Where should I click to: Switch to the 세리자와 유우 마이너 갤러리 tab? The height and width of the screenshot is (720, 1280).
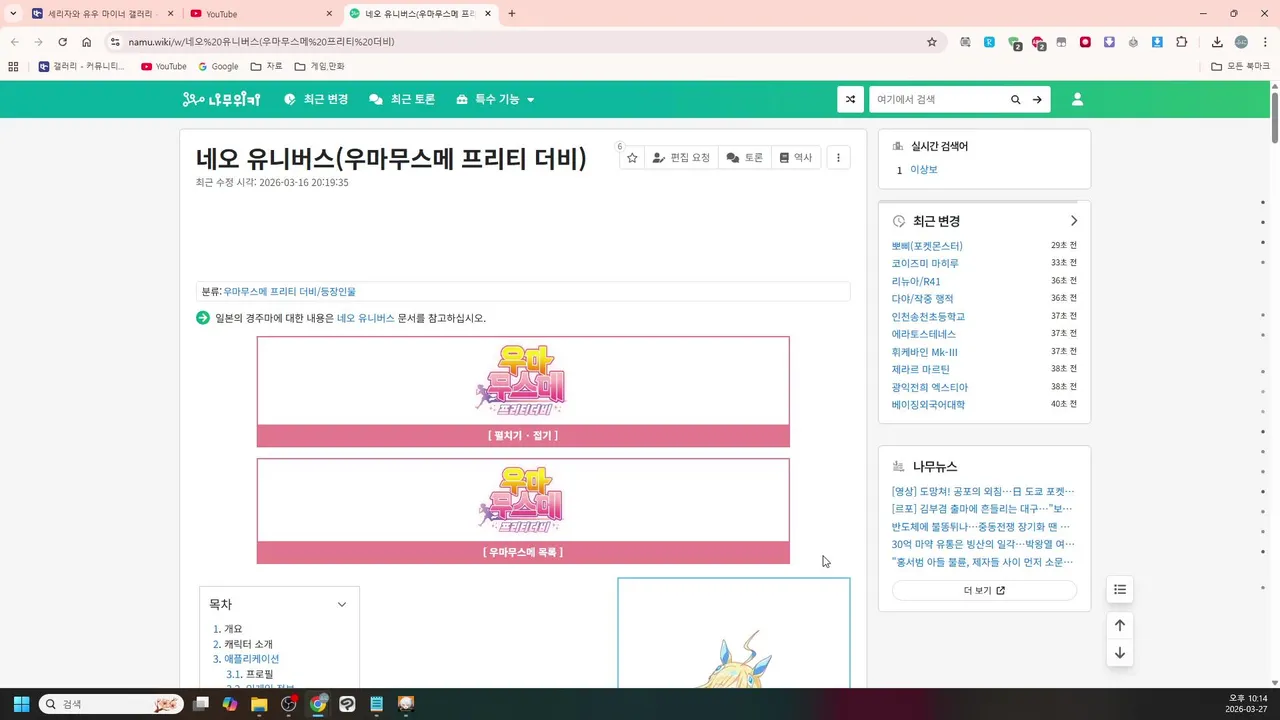click(100, 14)
